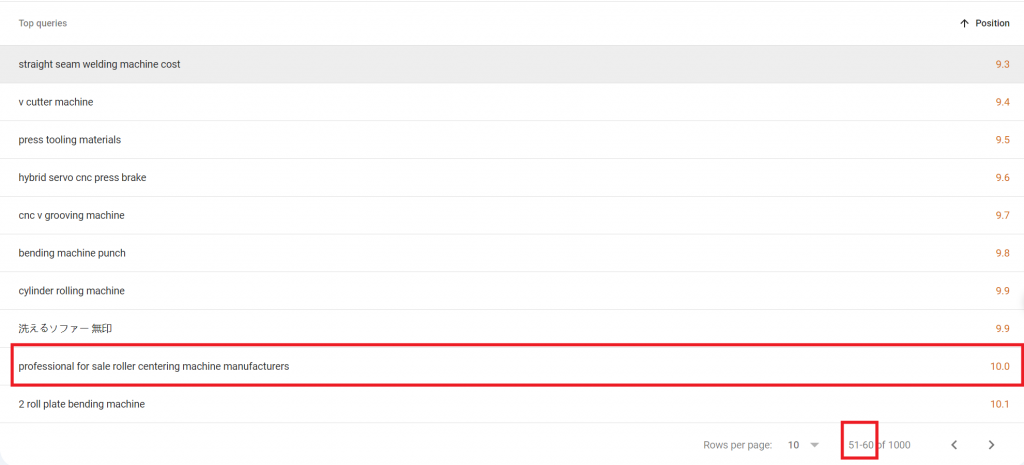Viewport: 1024px width, 465px height.
Task: Click the Japanese query row 洗えるソファー 無印
Action: pyautogui.click(x=512, y=329)
